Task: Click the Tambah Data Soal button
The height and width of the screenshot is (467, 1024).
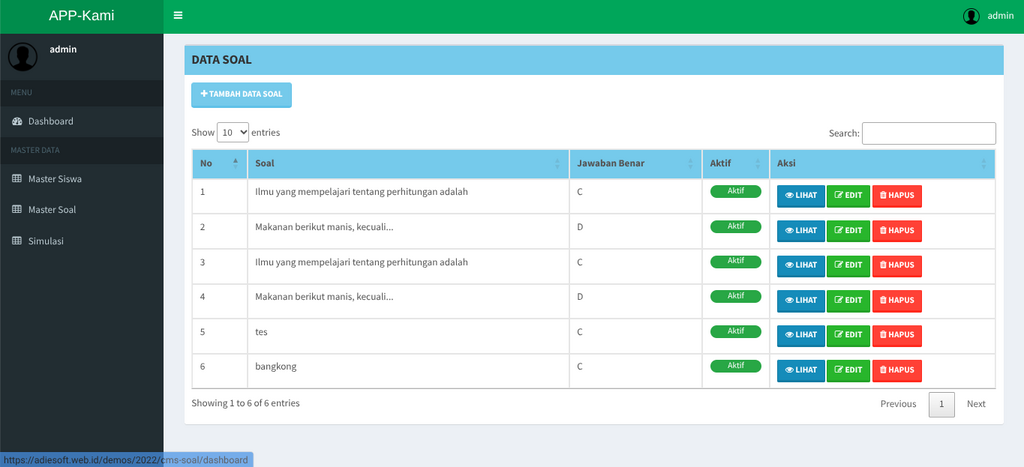Action: tap(241, 94)
